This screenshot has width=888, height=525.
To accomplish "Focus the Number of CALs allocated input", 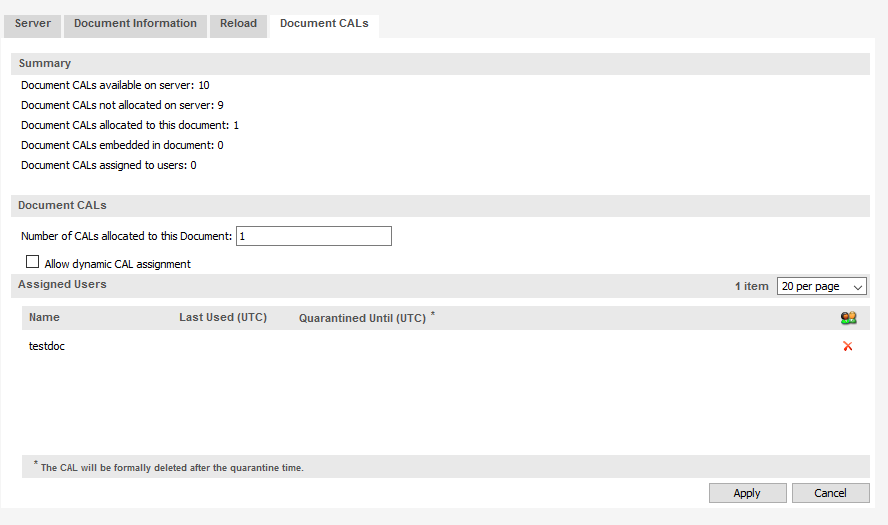I will 314,236.
